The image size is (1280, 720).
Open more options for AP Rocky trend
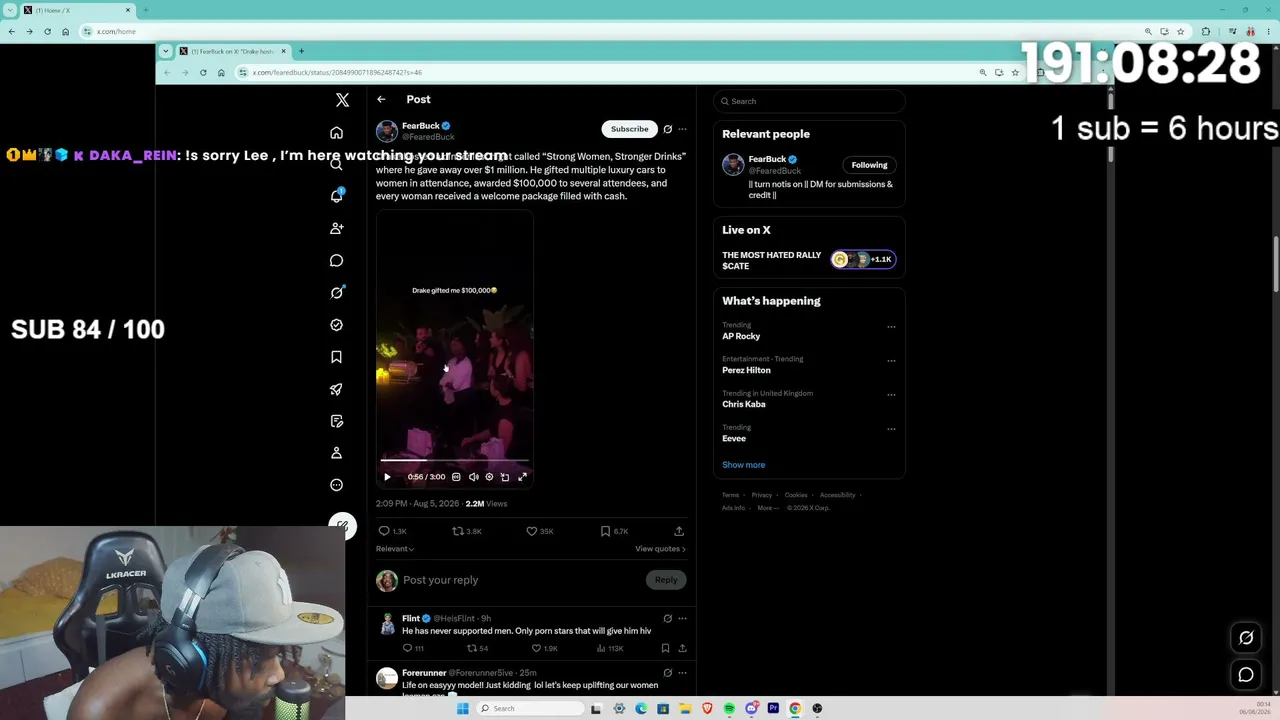coord(891,326)
